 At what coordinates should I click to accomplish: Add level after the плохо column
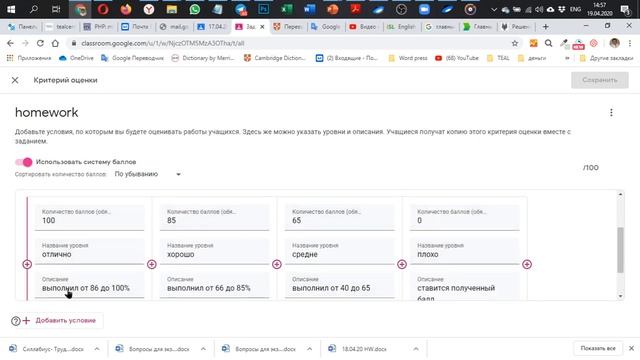coord(527,264)
